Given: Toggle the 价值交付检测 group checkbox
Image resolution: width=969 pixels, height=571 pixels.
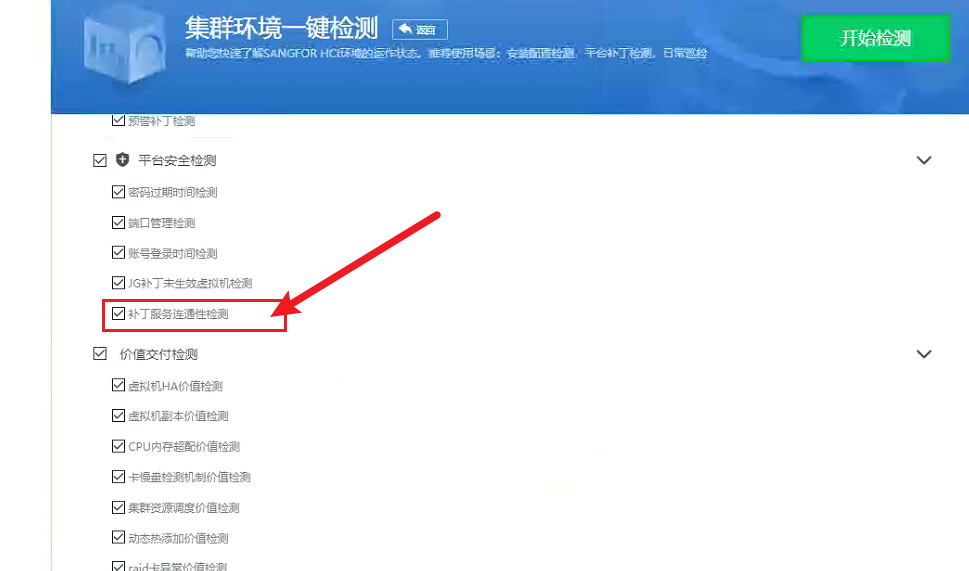Looking at the screenshot, I should click(x=99, y=353).
